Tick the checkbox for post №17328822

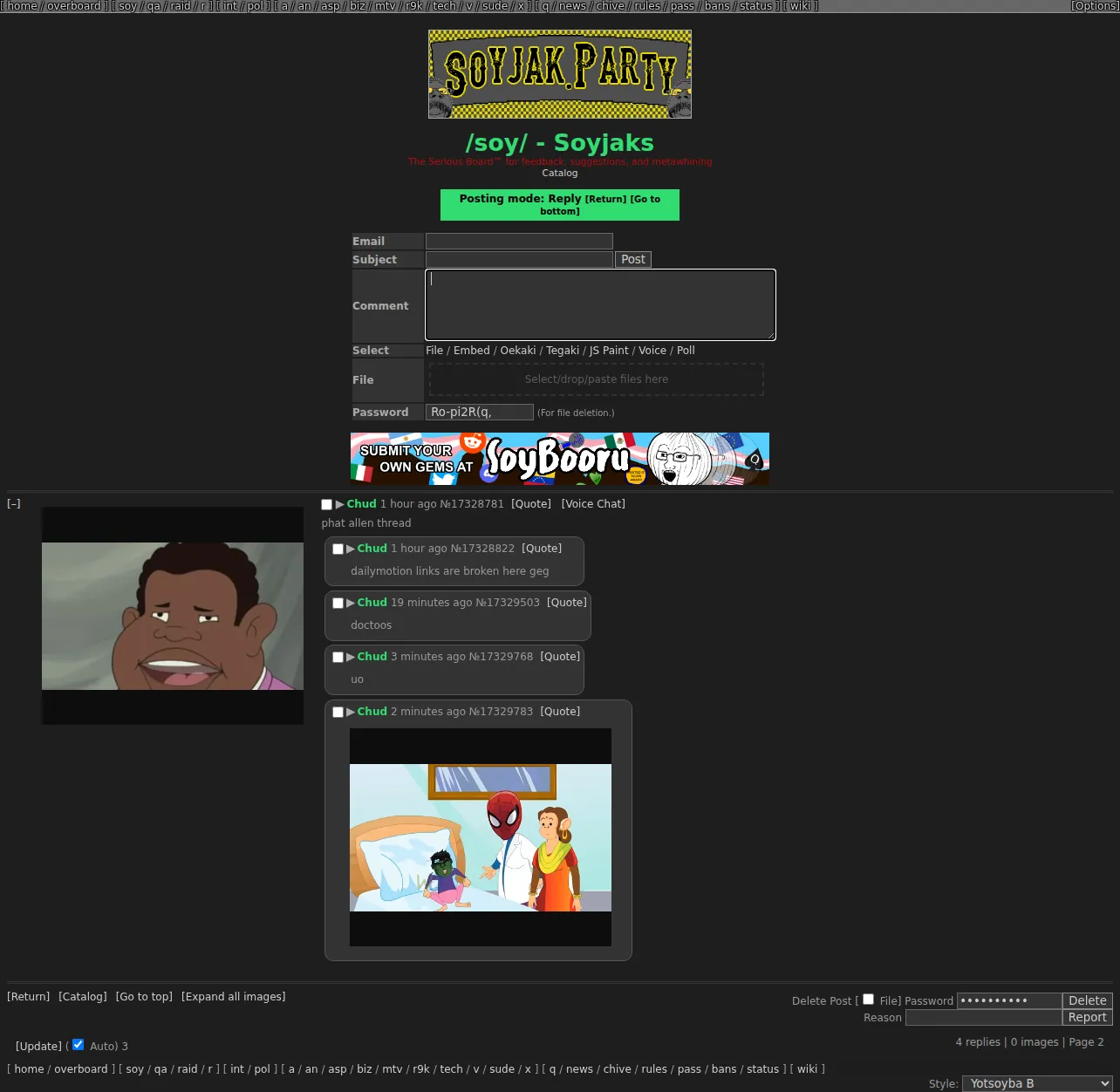tap(338, 549)
